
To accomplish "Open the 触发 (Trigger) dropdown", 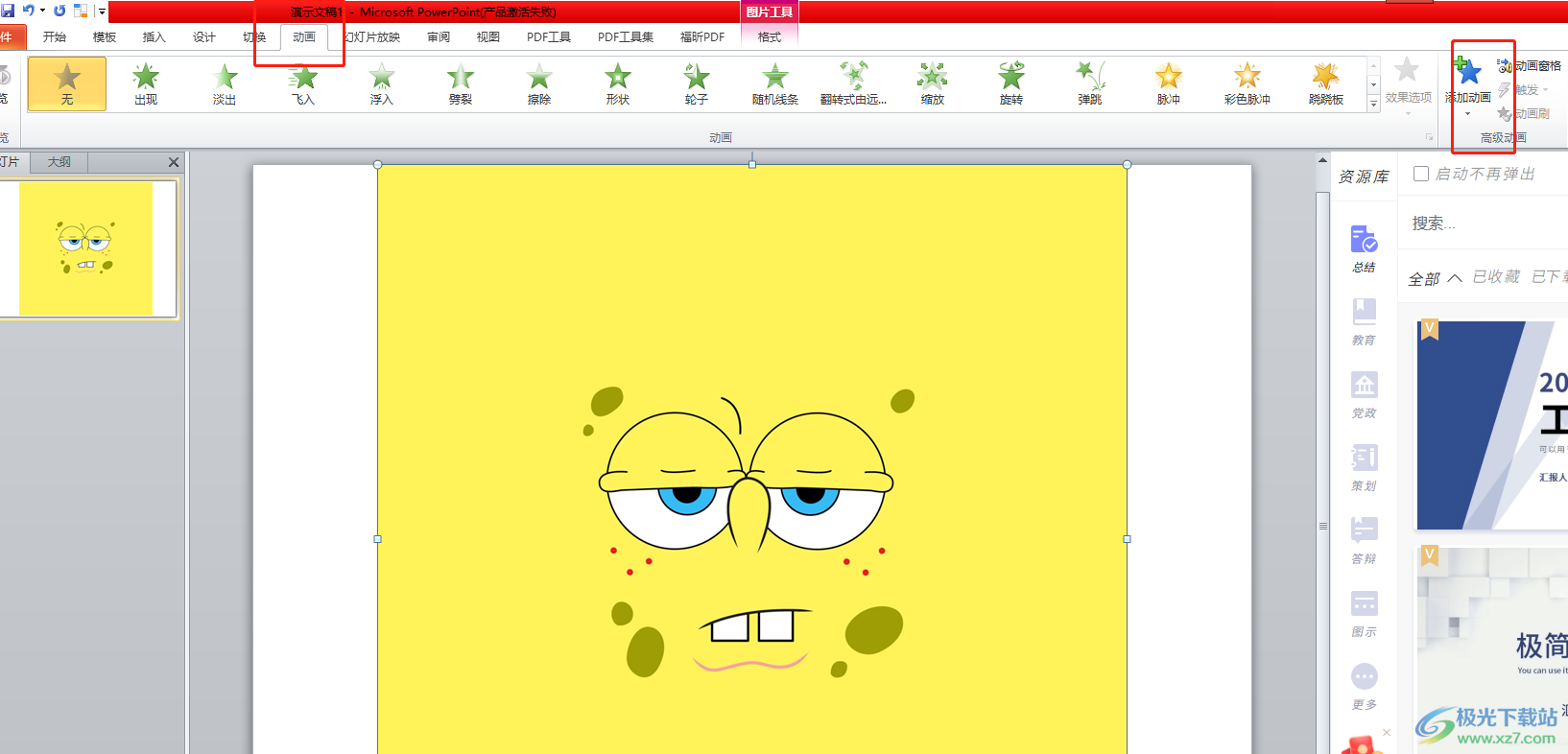I will pos(1523,89).
